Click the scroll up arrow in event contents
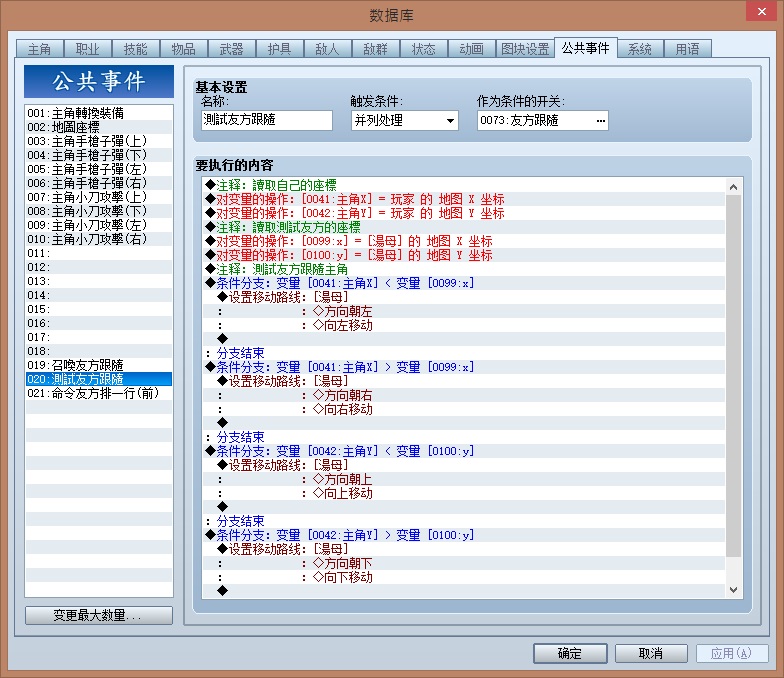784x678 pixels. (734, 187)
